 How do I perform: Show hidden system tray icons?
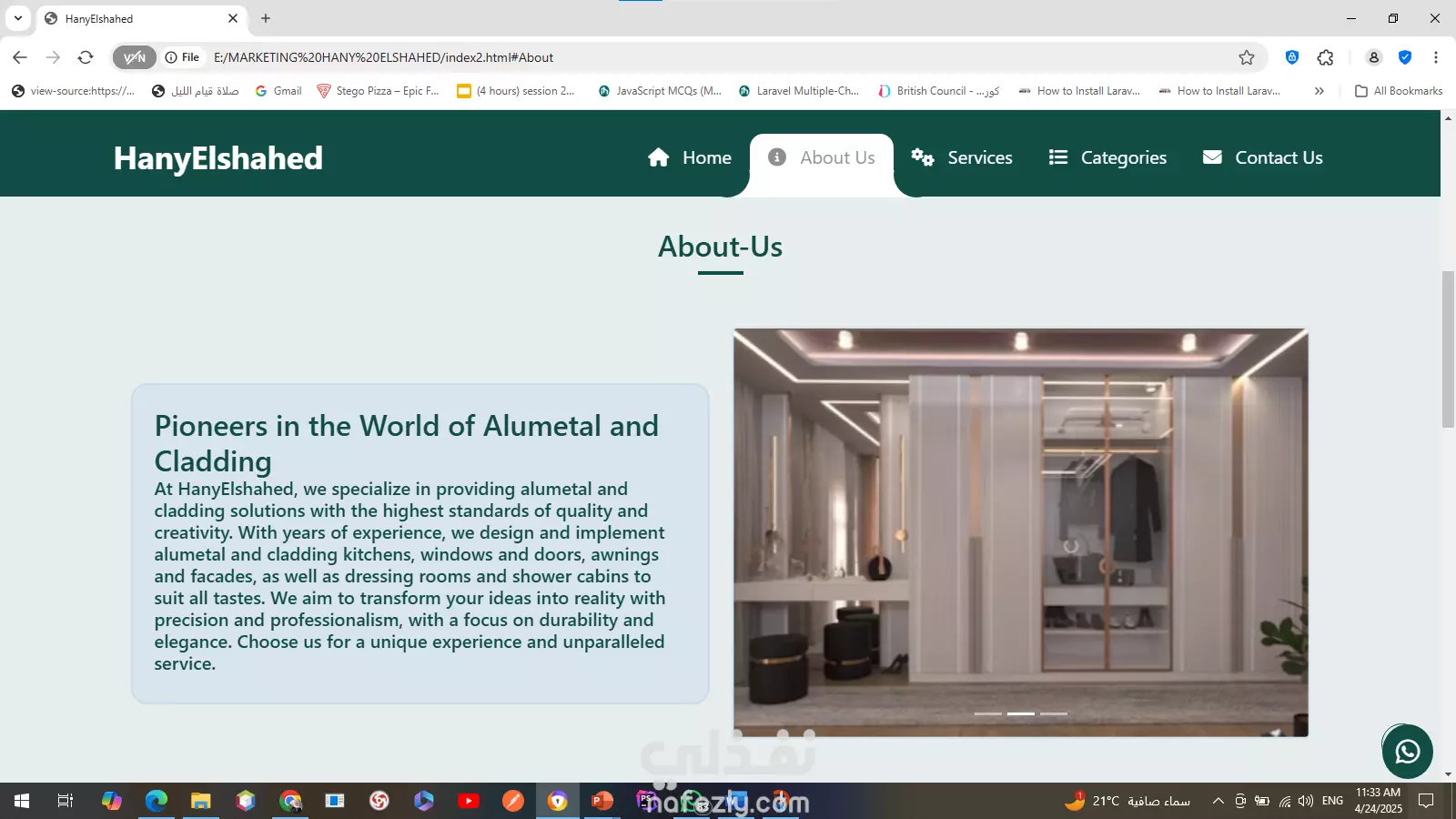tap(1218, 801)
